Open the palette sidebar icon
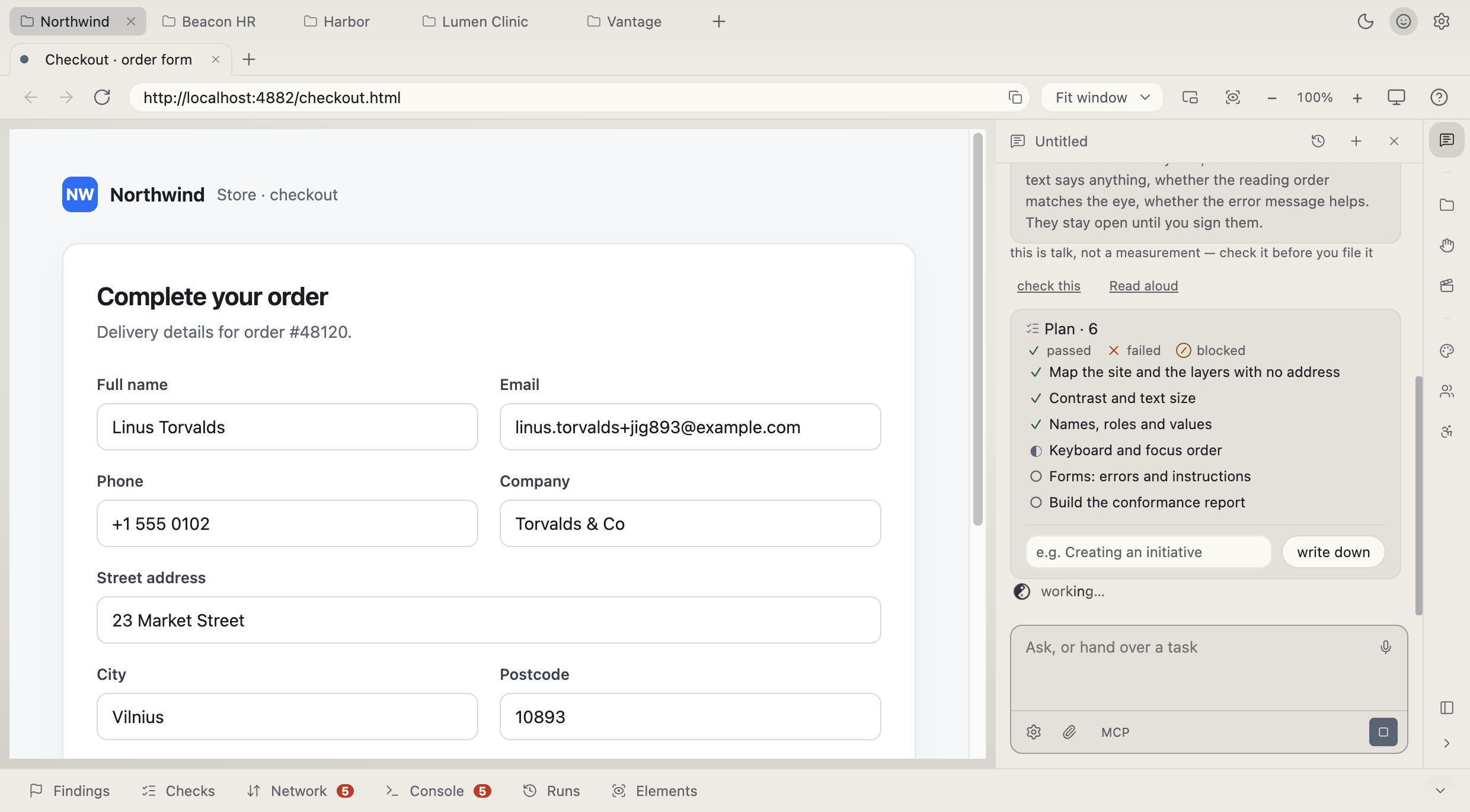Viewport: 1470px width, 812px height. (1446, 351)
